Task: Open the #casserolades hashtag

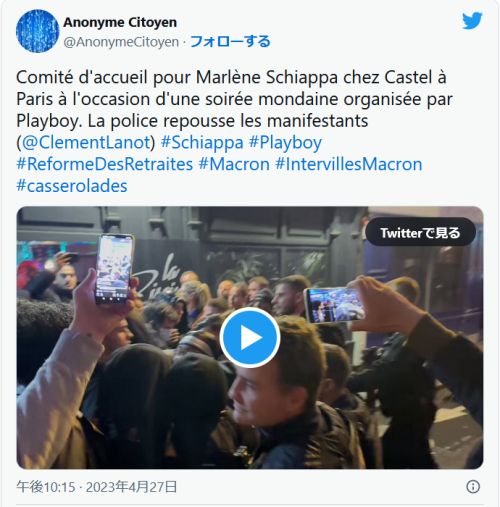Action: (72, 186)
